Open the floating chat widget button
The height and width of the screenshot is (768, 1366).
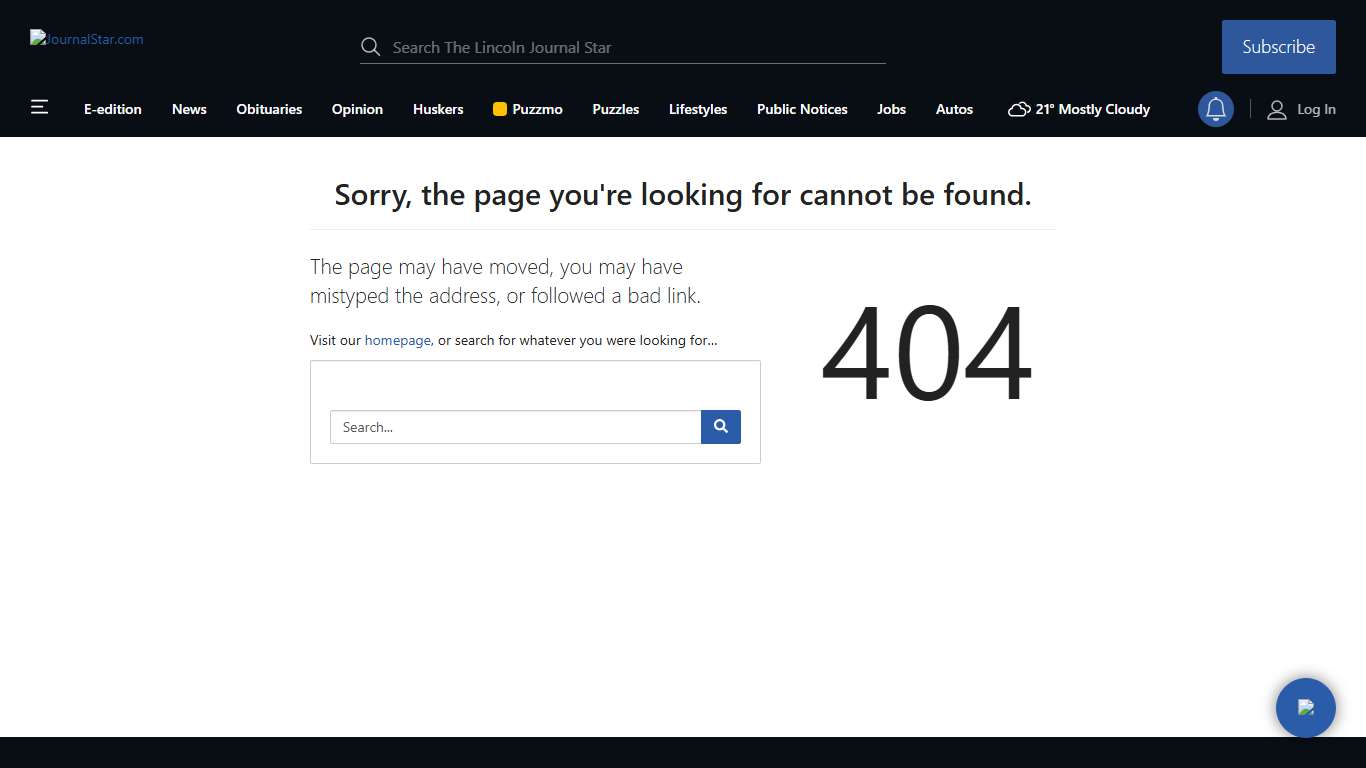[1306, 708]
